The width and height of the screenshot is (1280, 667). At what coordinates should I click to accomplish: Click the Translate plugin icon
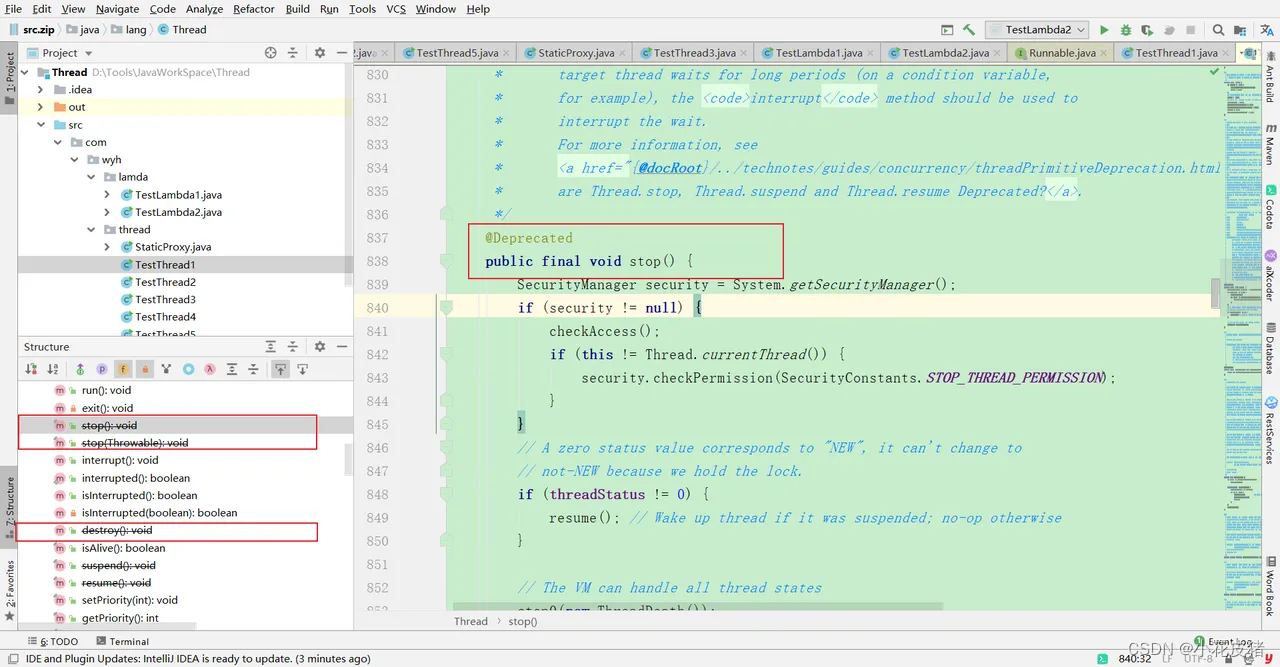click(x=1266, y=30)
